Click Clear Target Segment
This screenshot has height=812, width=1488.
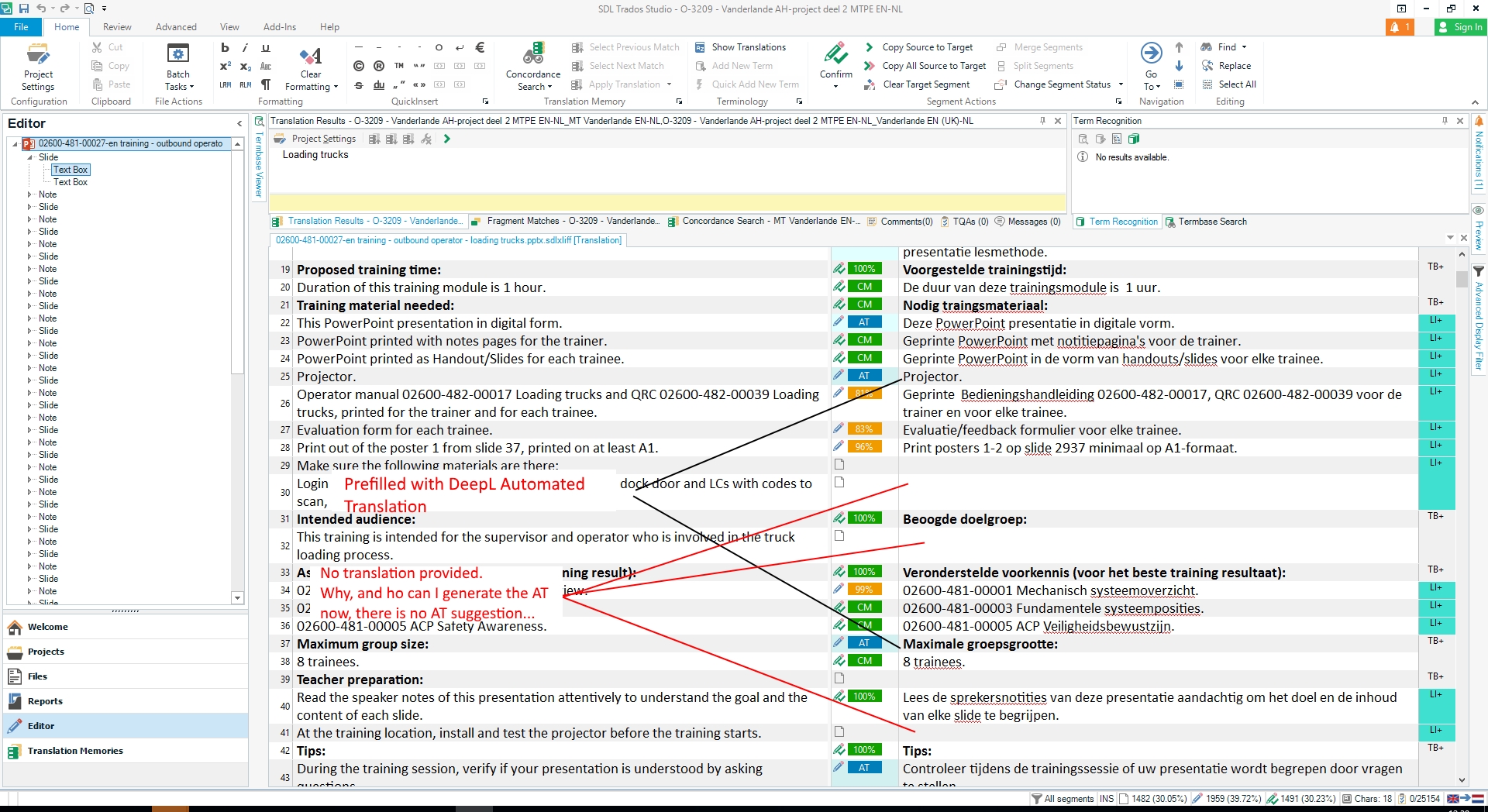point(917,84)
